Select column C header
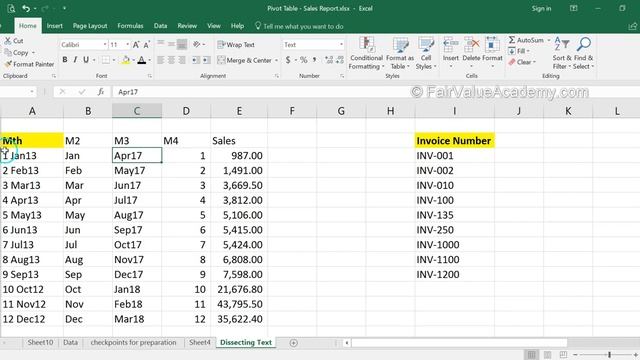This screenshot has height=360, width=640. pyautogui.click(x=137, y=111)
